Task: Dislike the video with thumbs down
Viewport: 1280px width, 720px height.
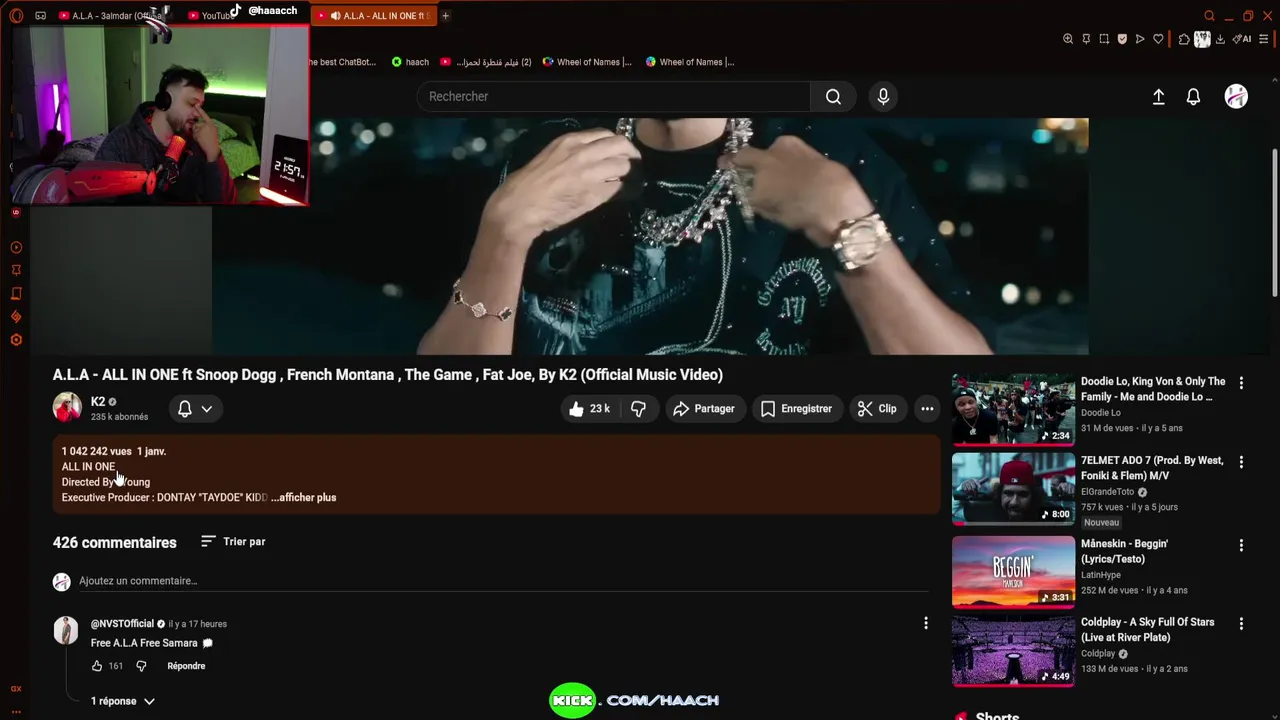Action: click(x=638, y=408)
